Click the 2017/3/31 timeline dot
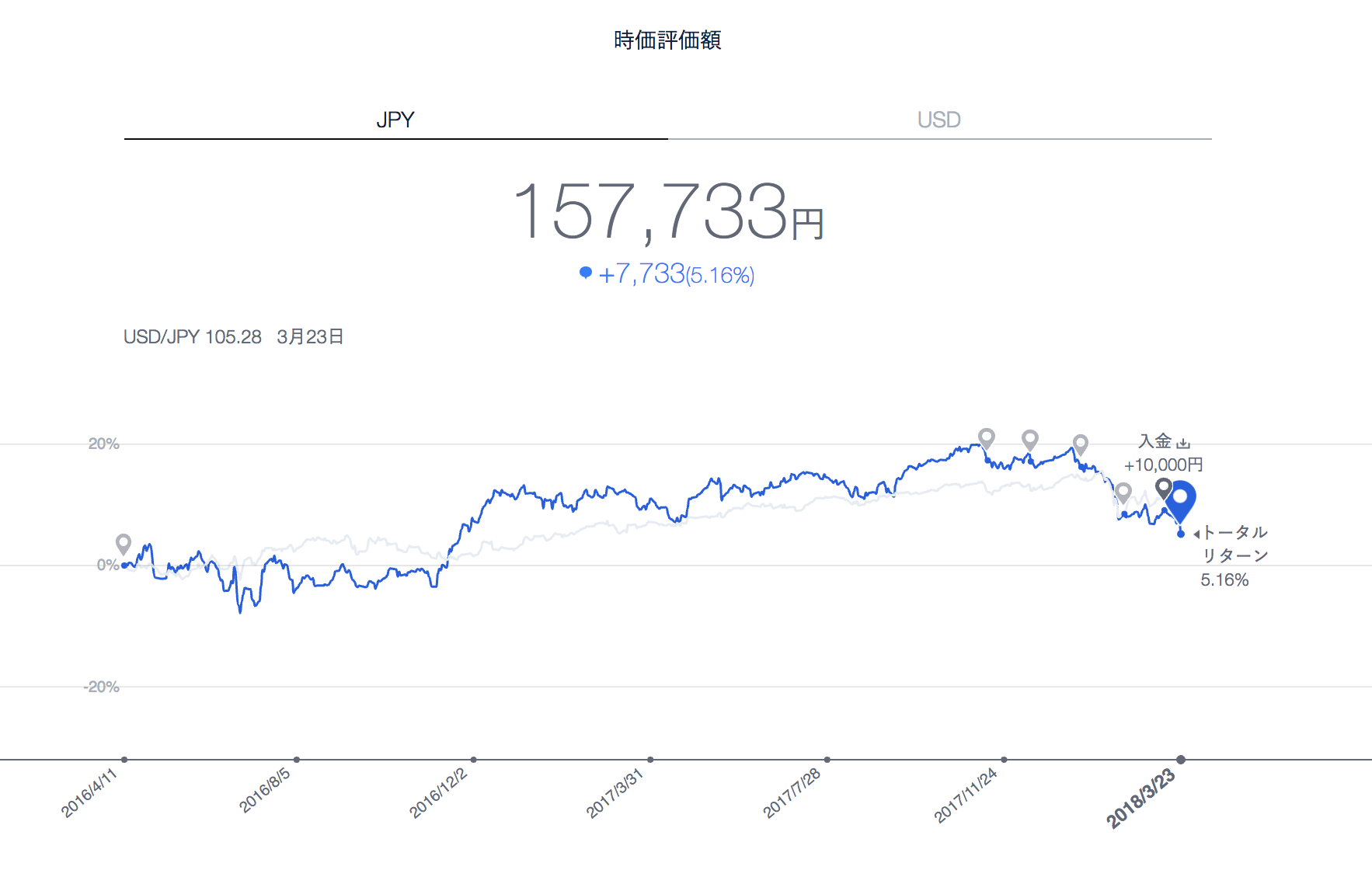Viewport: 1372px width, 884px height. coord(650,760)
